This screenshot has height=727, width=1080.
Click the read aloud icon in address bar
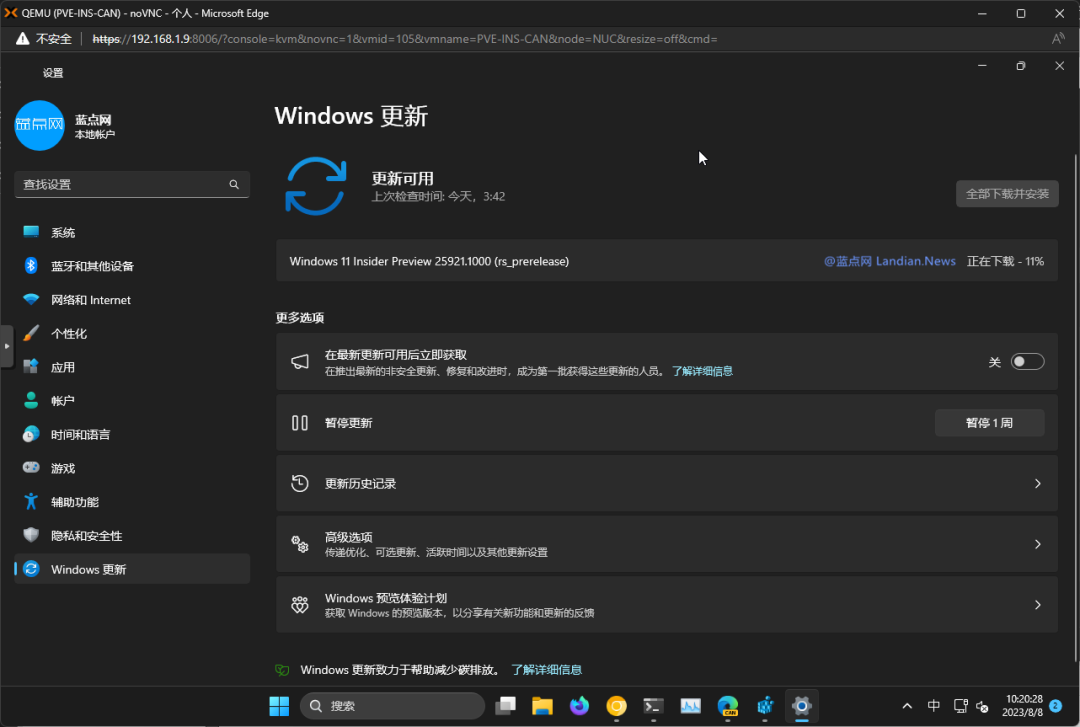[1057, 39]
